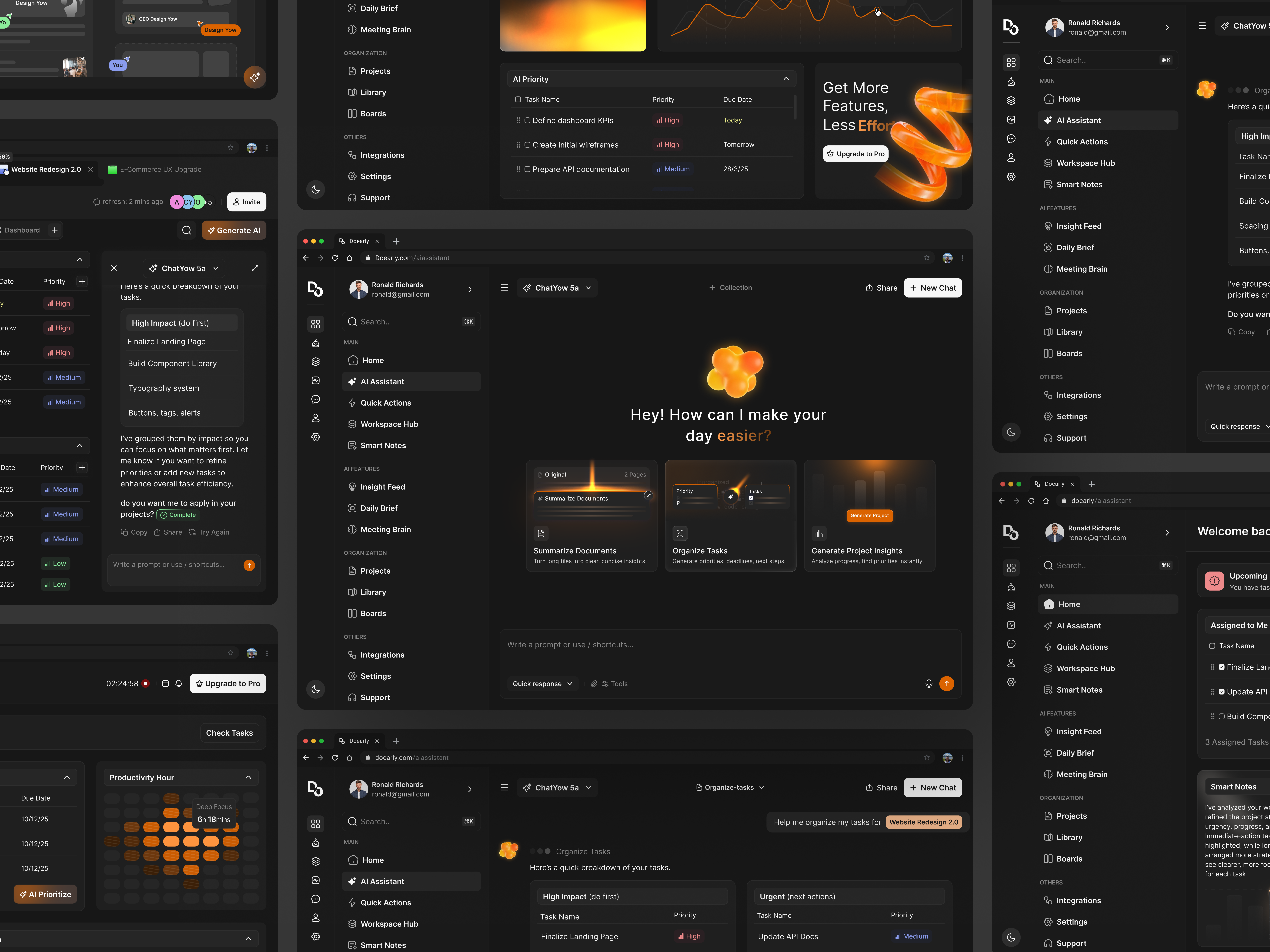Click AI Prioritize button
The width and height of the screenshot is (1270, 952).
tap(45, 894)
